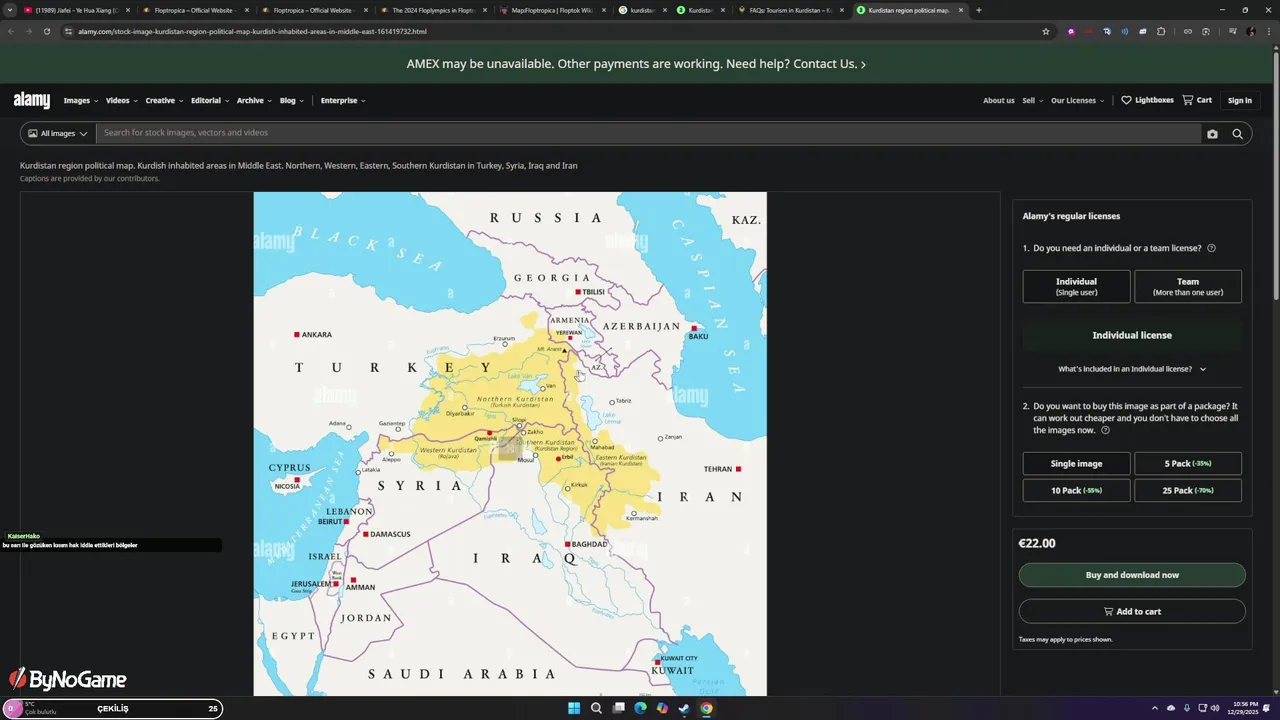Open the camera image search icon
1280x720 pixels.
[x=1212, y=134]
